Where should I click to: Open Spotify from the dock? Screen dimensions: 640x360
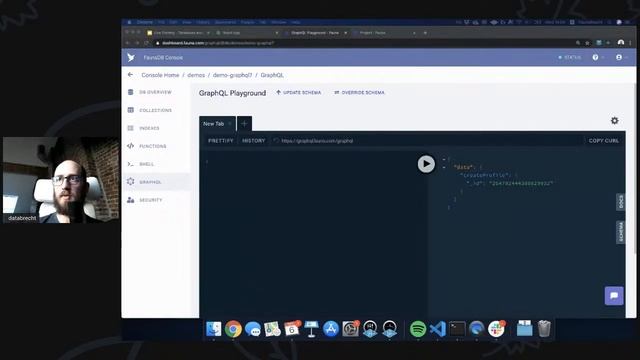418,329
